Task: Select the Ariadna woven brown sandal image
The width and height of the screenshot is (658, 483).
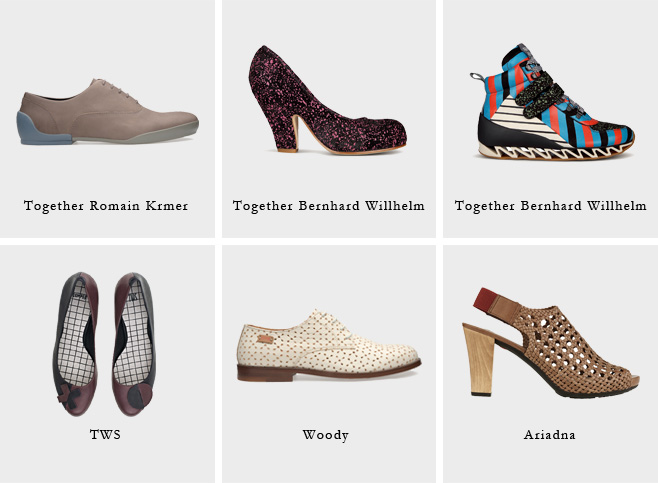Action: (551, 343)
